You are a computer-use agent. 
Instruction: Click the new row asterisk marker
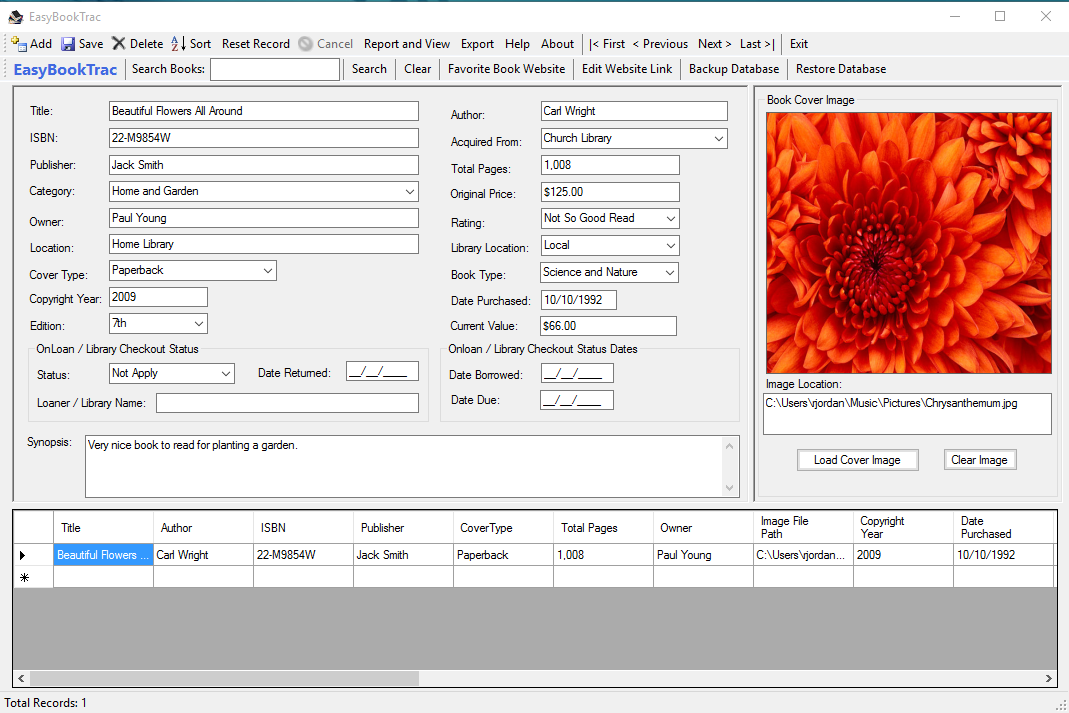[23, 578]
